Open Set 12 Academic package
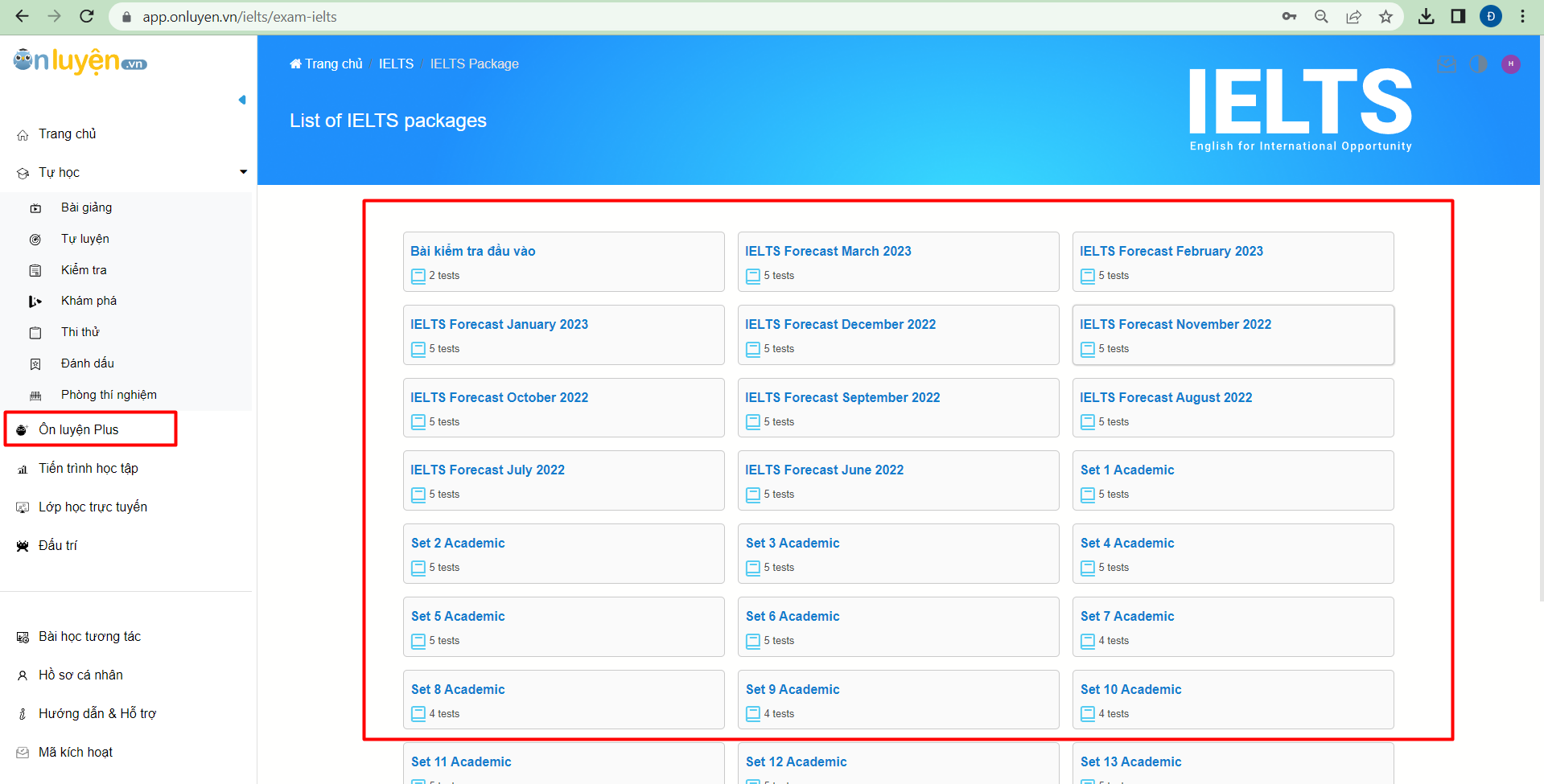1544x784 pixels. pyautogui.click(x=898, y=764)
